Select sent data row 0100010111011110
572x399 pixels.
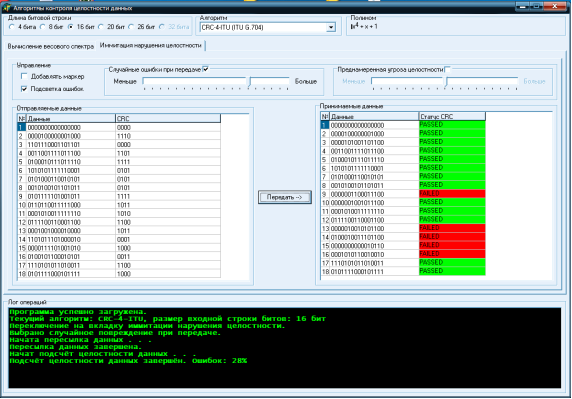click(x=119, y=162)
